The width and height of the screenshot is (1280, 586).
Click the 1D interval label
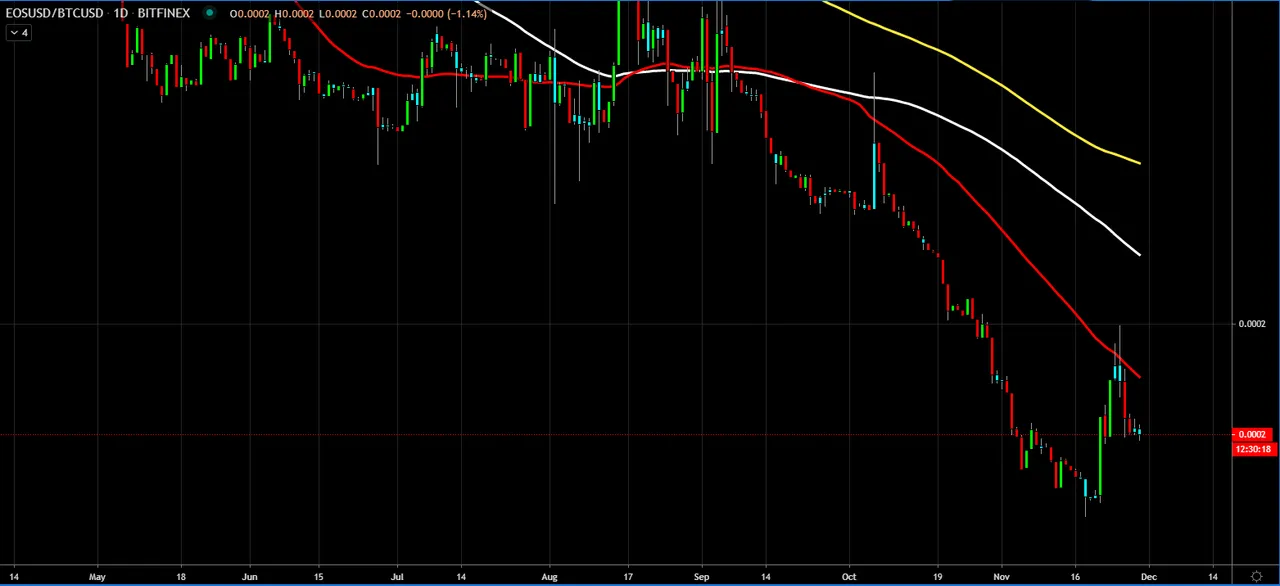120,13
